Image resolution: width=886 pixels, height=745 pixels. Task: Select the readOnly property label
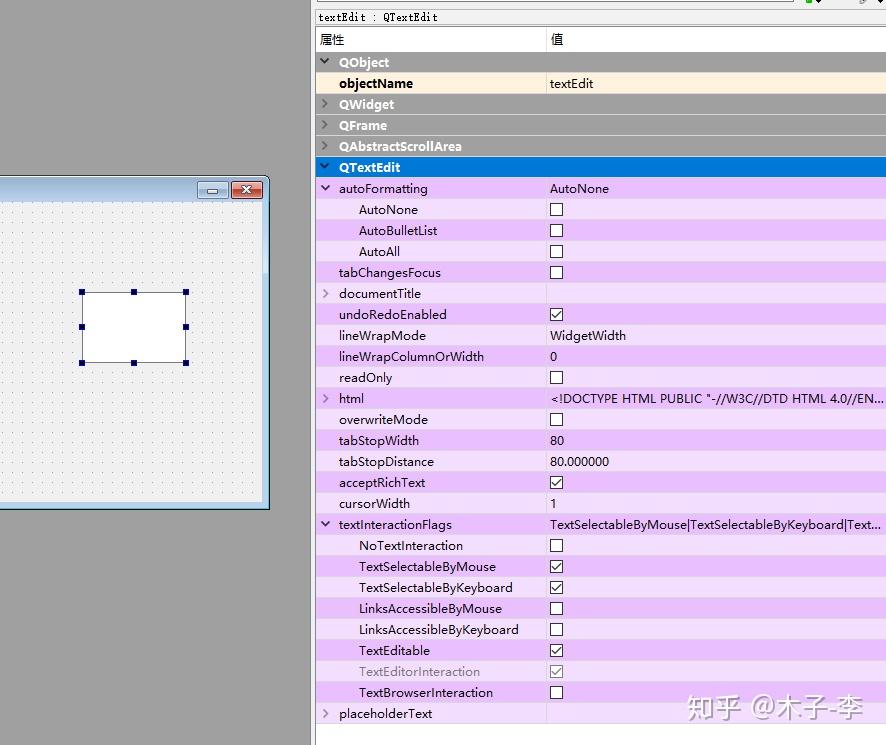pyautogui.click(x=365, y=378)
